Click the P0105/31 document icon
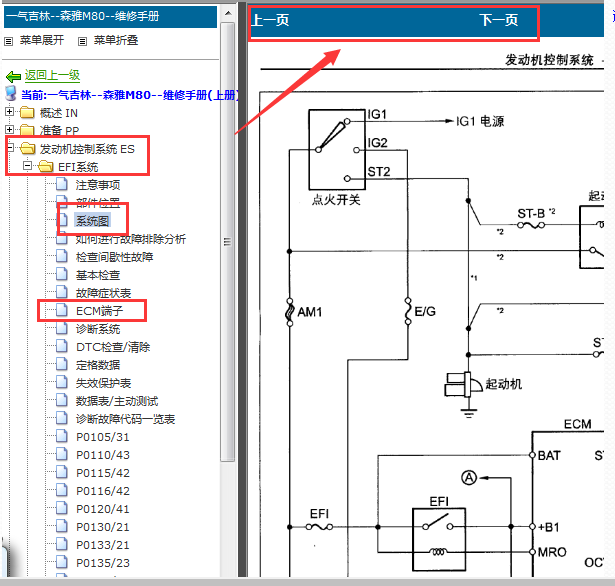This screenshot has height=586, width=615. (62, 436)
